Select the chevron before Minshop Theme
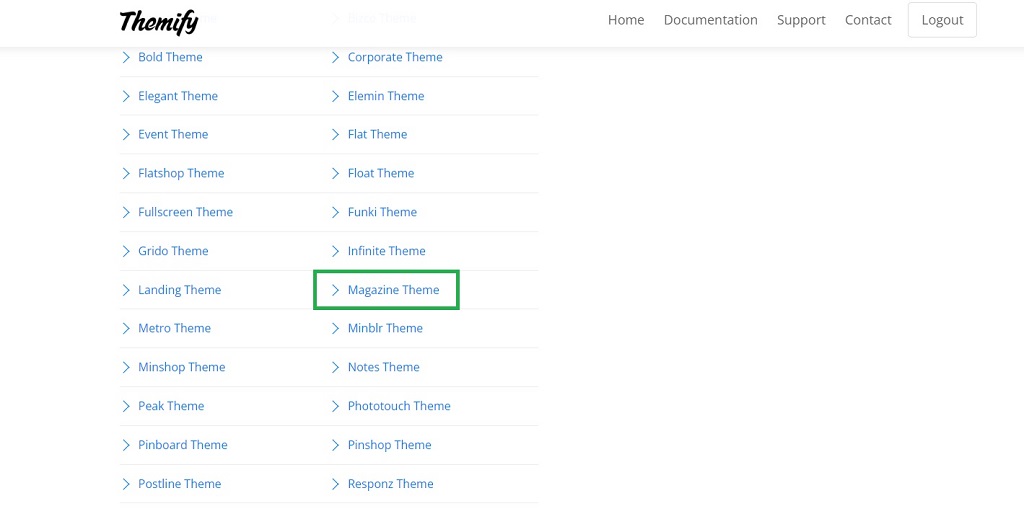Viewport: 1024px width, 514px height. click(x=126, y=368)
